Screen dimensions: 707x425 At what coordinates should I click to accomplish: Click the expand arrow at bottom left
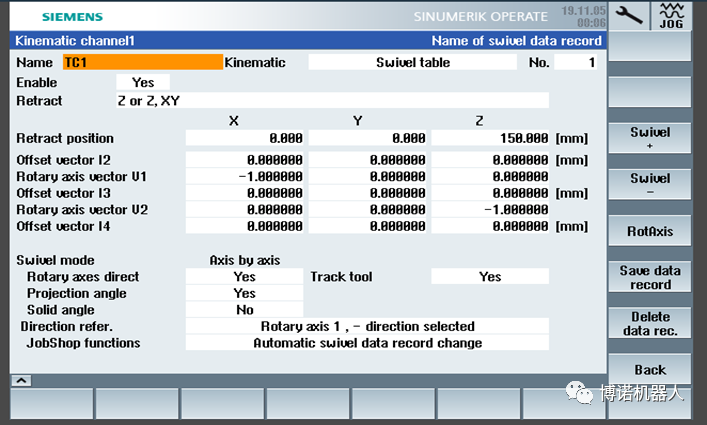click(17, 381)
